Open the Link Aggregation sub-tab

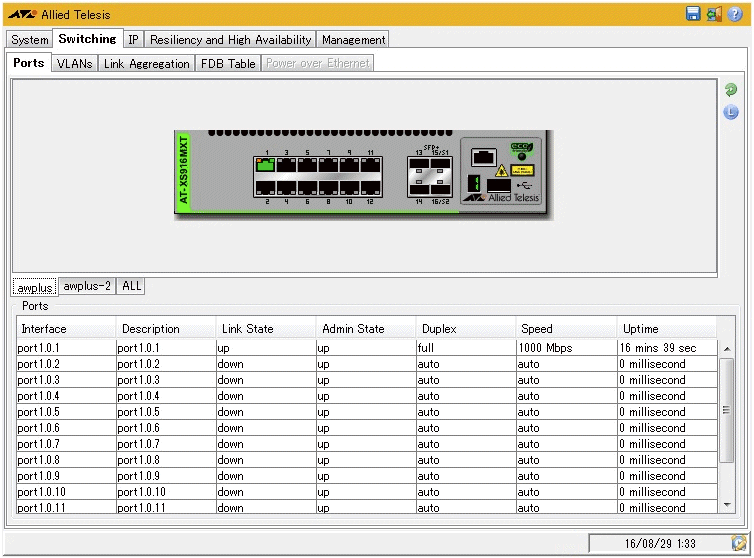click(x=147, y=63)
